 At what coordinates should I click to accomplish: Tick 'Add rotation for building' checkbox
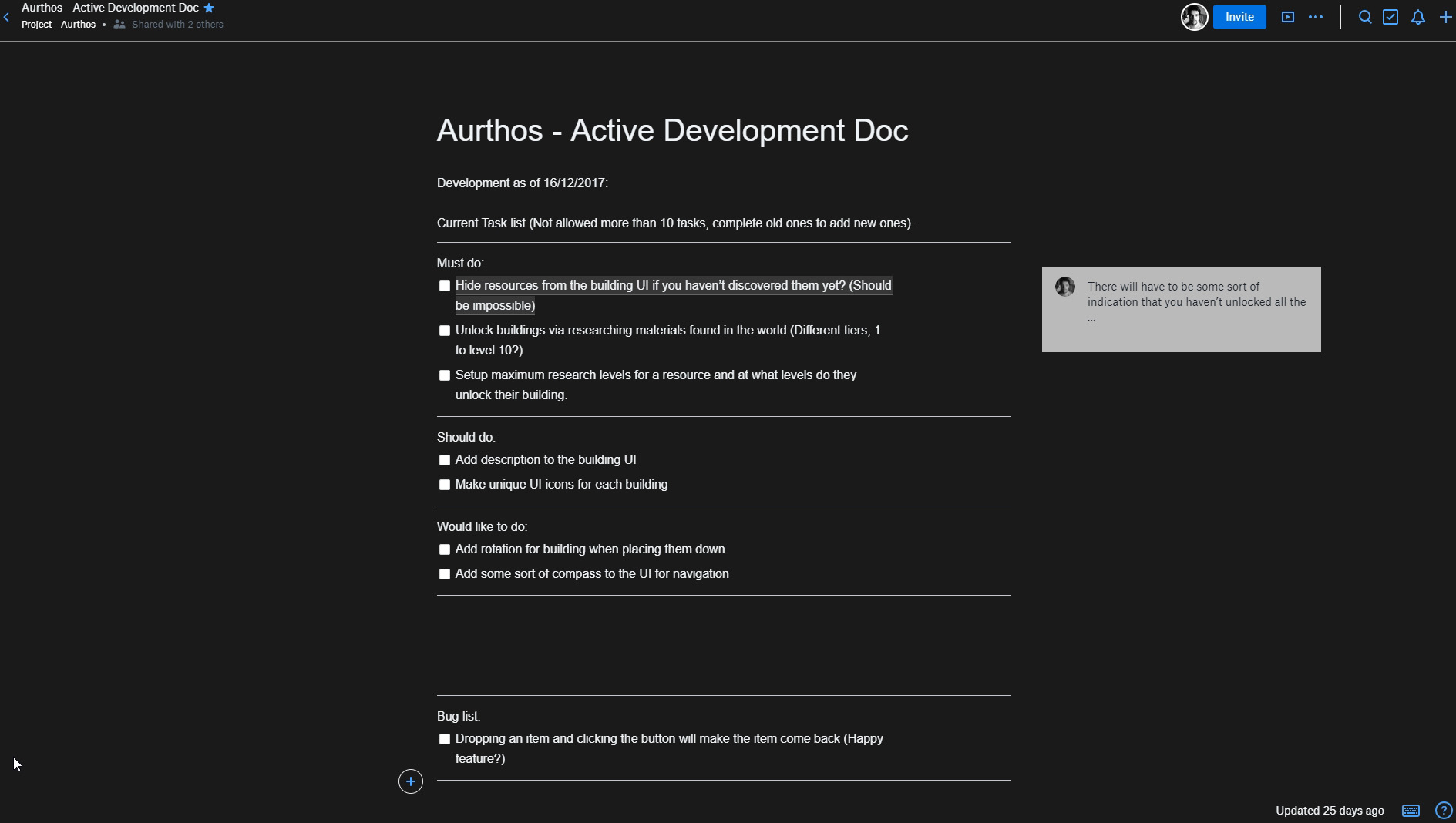[445, 549]
